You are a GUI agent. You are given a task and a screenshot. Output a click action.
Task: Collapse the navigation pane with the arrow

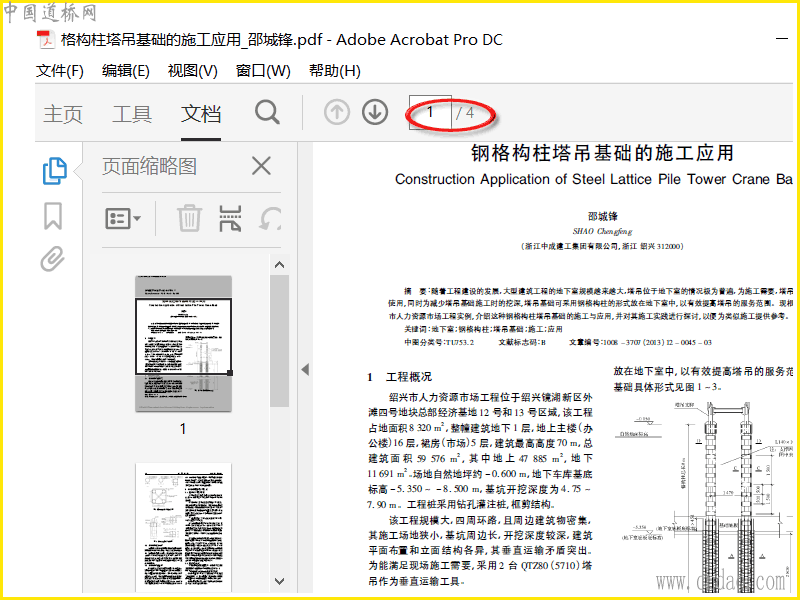coord(305,369)
